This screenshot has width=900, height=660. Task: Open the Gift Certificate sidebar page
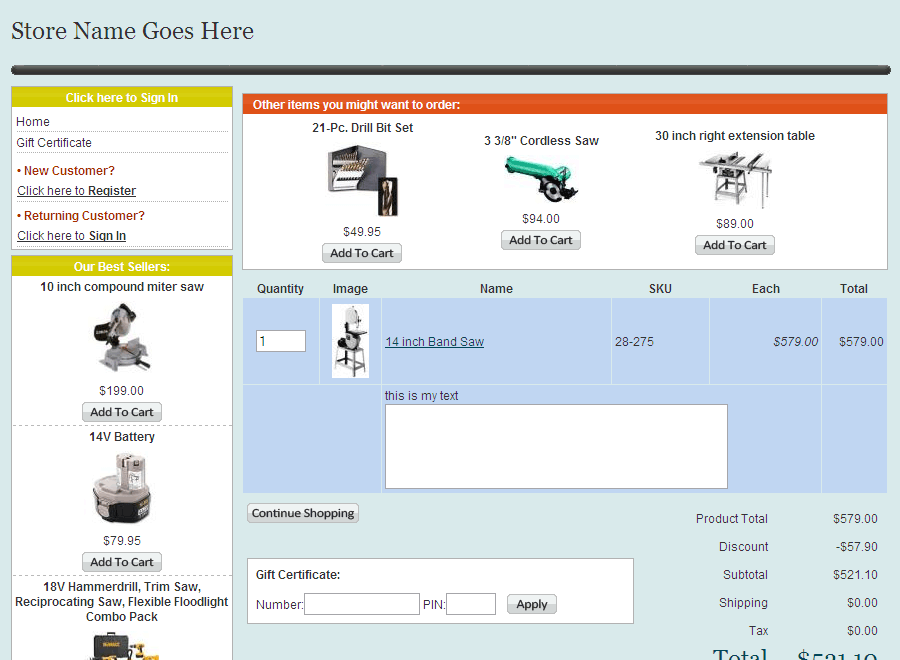click(53, 142)
